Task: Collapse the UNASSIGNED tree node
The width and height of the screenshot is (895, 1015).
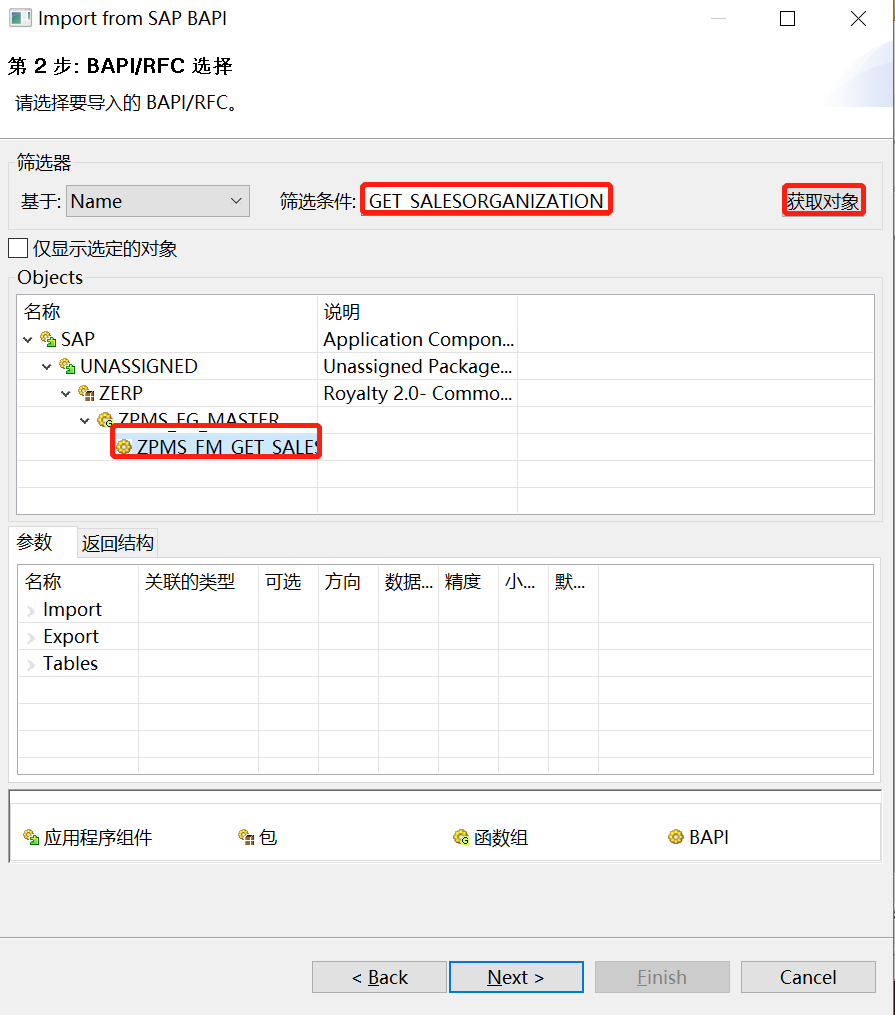Action: click(46, 366)
